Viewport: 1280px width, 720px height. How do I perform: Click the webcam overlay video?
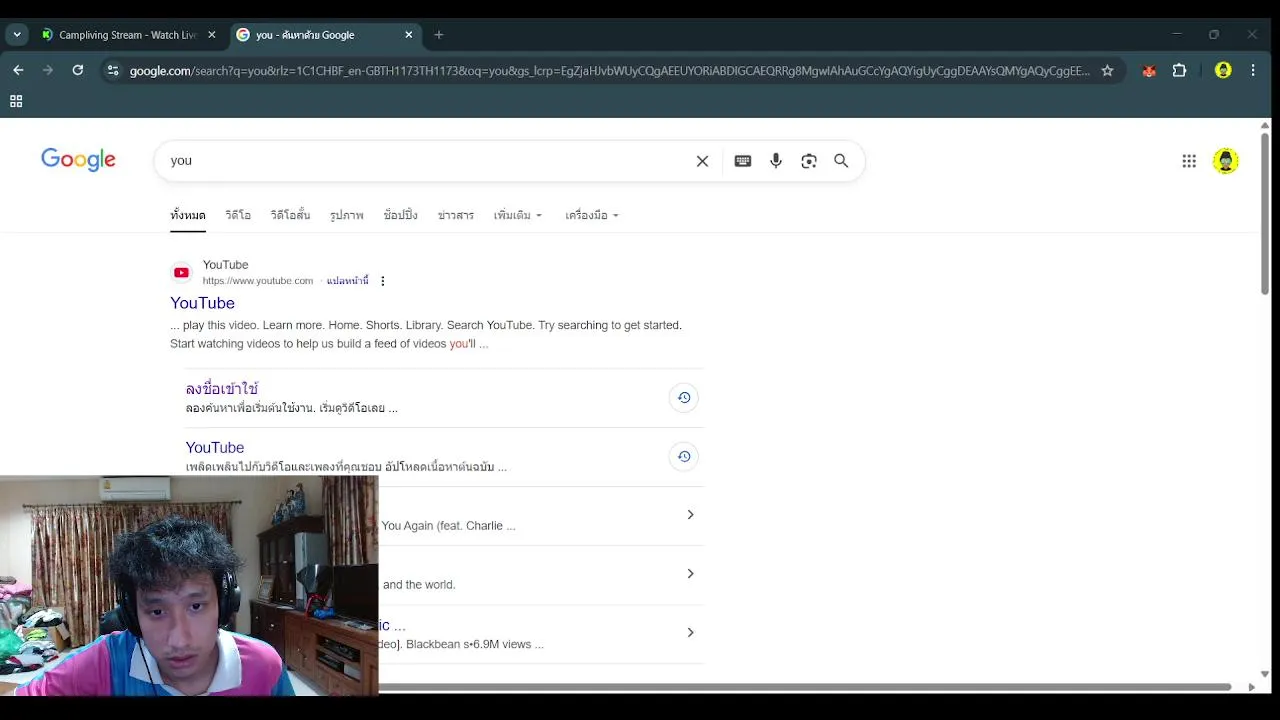click(x=189, y=586)
